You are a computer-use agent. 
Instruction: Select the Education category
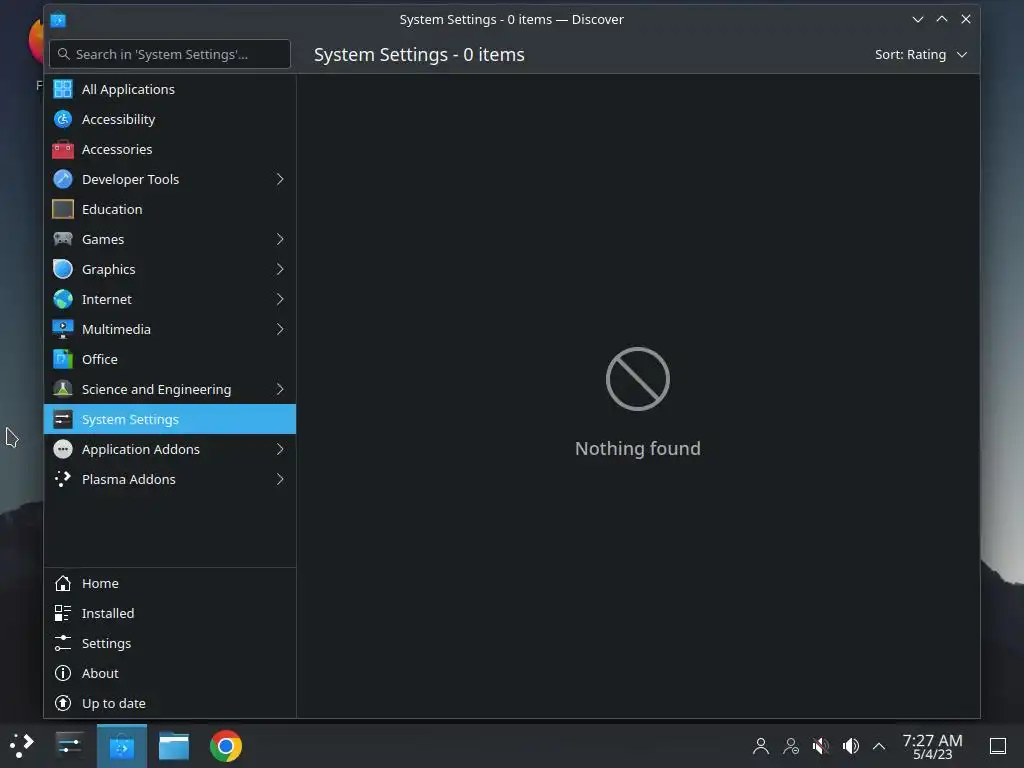170,209
